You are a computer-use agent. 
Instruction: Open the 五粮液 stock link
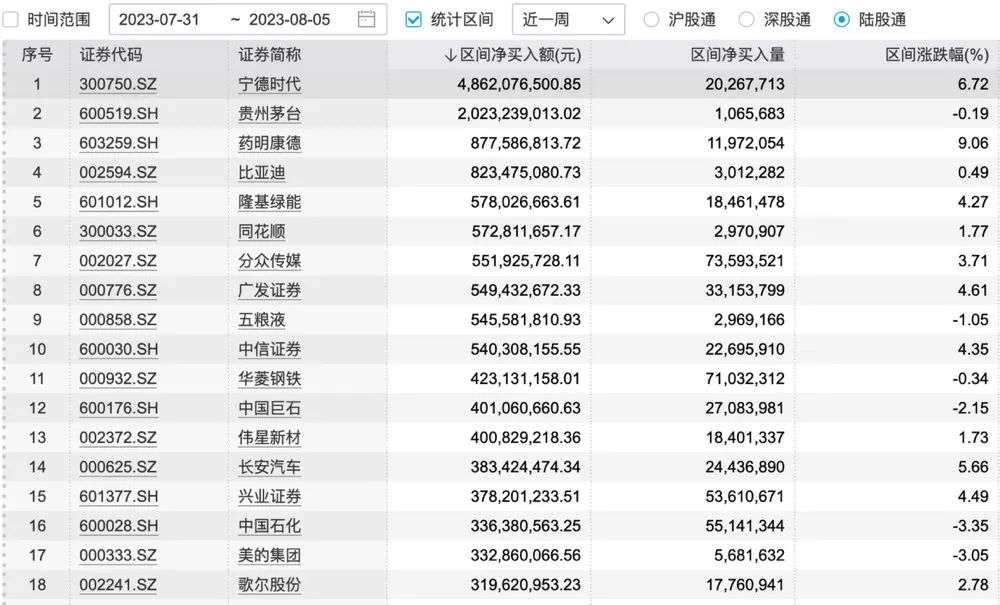pyautogui.click(x=261, y=319)
